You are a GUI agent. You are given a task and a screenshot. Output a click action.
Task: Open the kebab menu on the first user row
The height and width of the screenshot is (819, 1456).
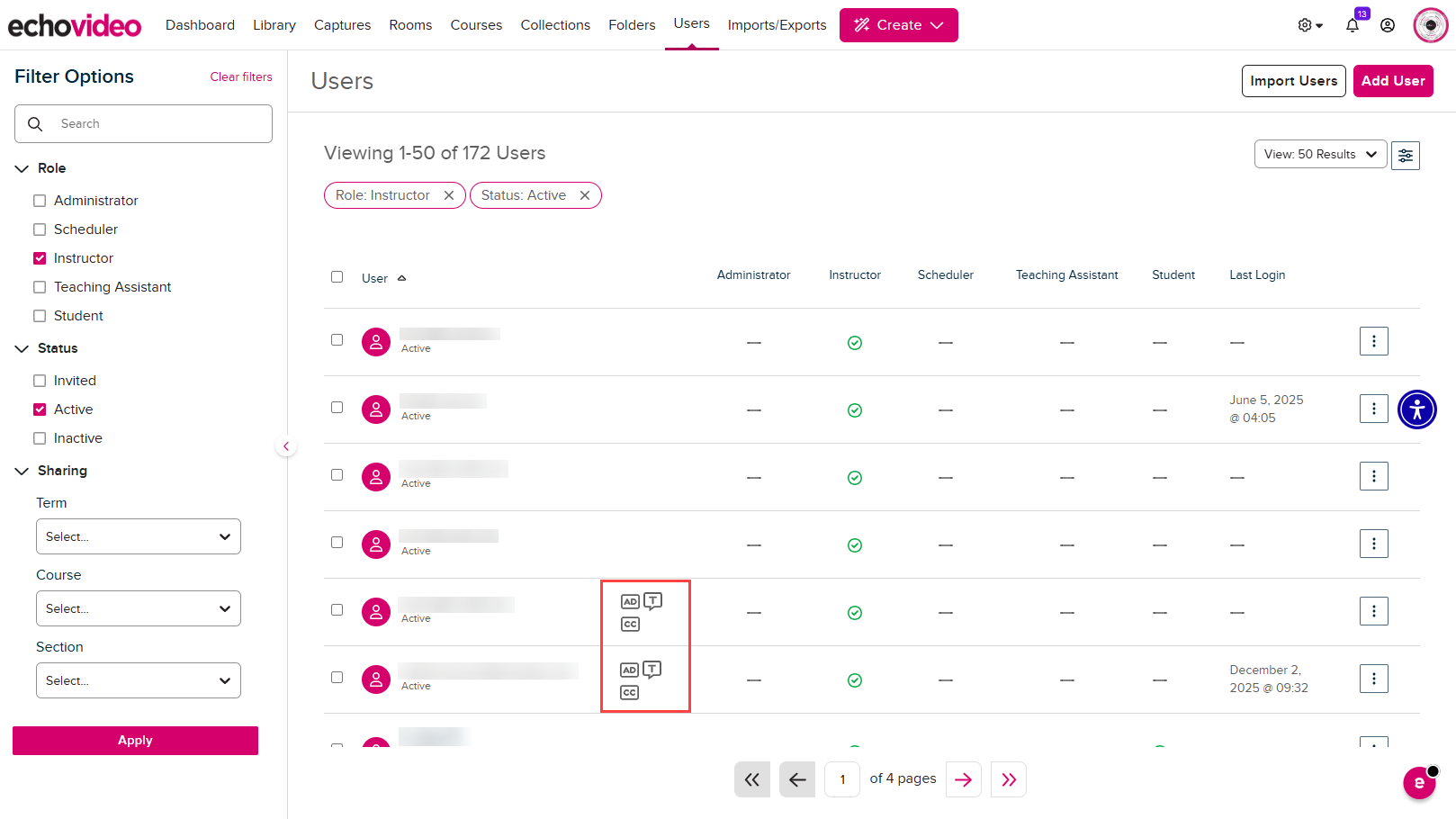(1373, 340)
